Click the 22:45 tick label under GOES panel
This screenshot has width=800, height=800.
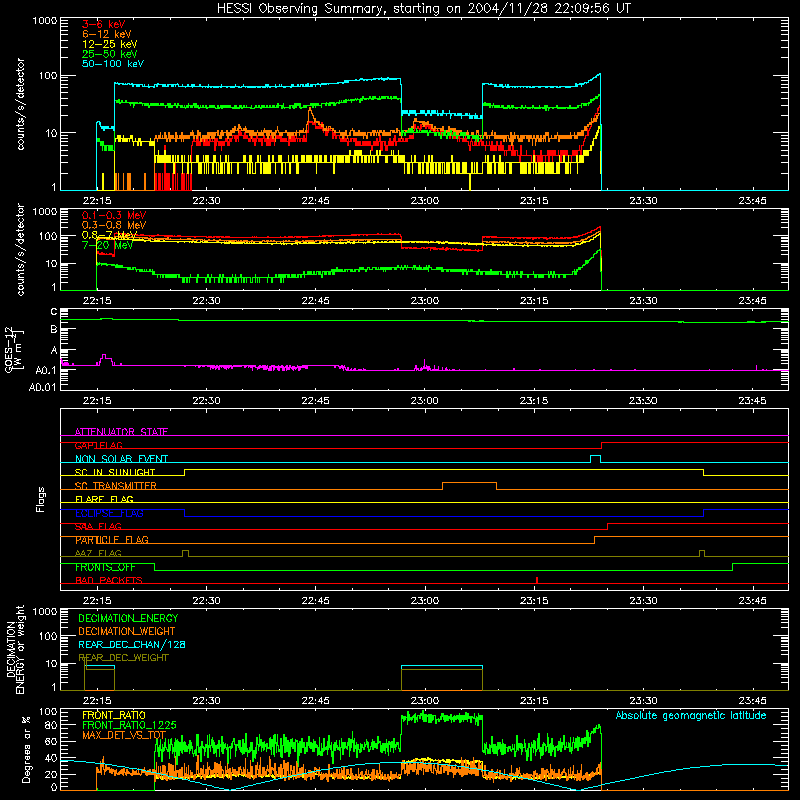tap(315, 401)
